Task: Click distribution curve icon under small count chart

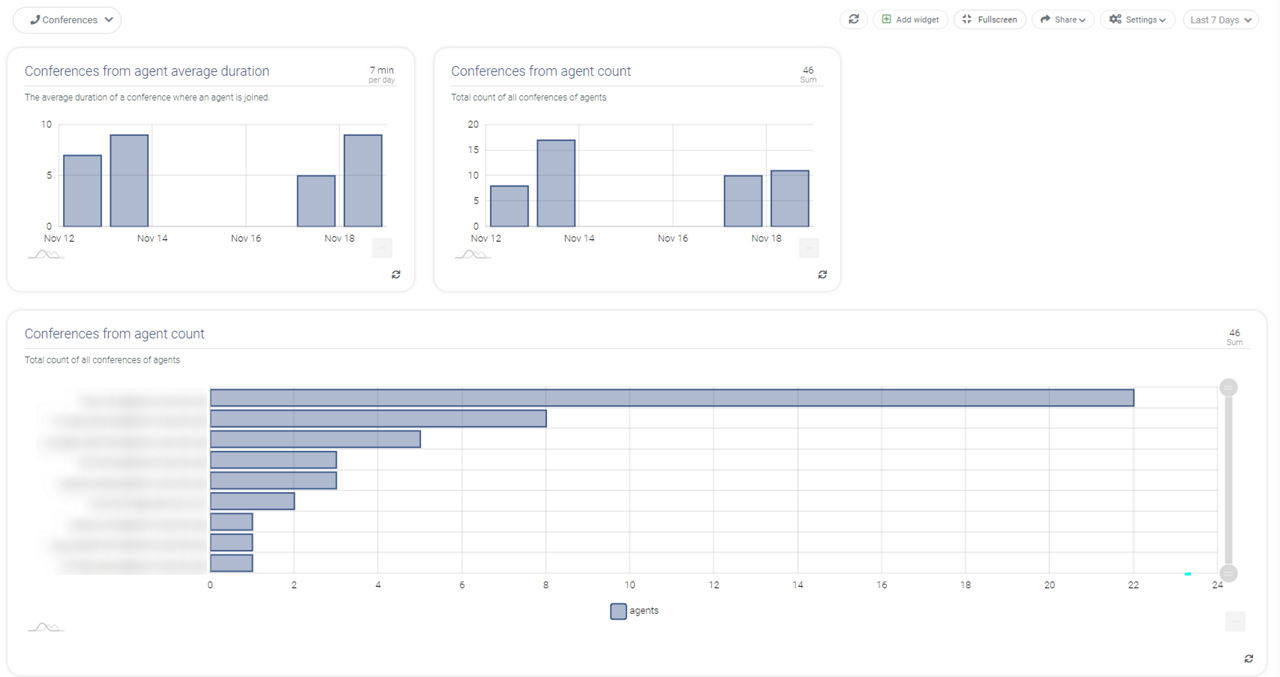Action: (x=472, y=254)
